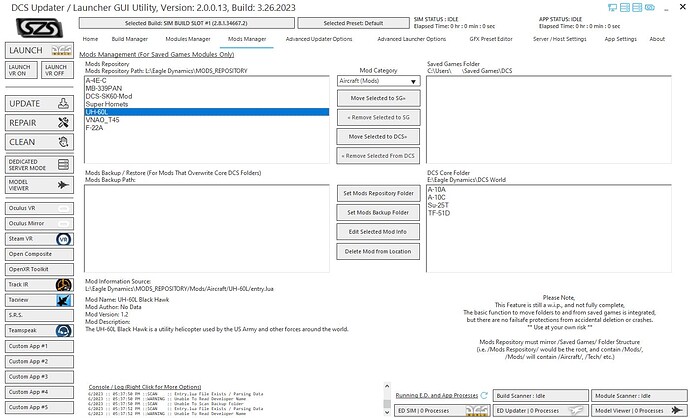Launch with VR OFF

(x=57, y=70)
